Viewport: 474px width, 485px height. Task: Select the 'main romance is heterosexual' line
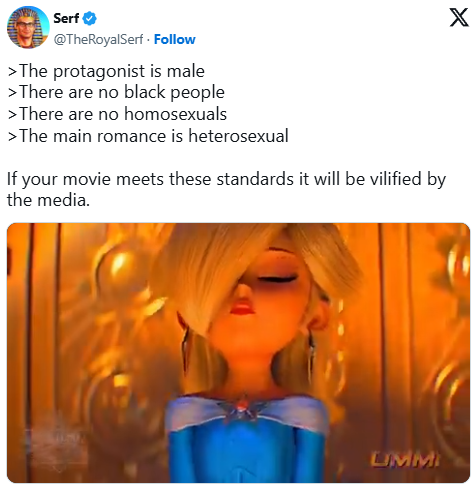click(148, 136)
